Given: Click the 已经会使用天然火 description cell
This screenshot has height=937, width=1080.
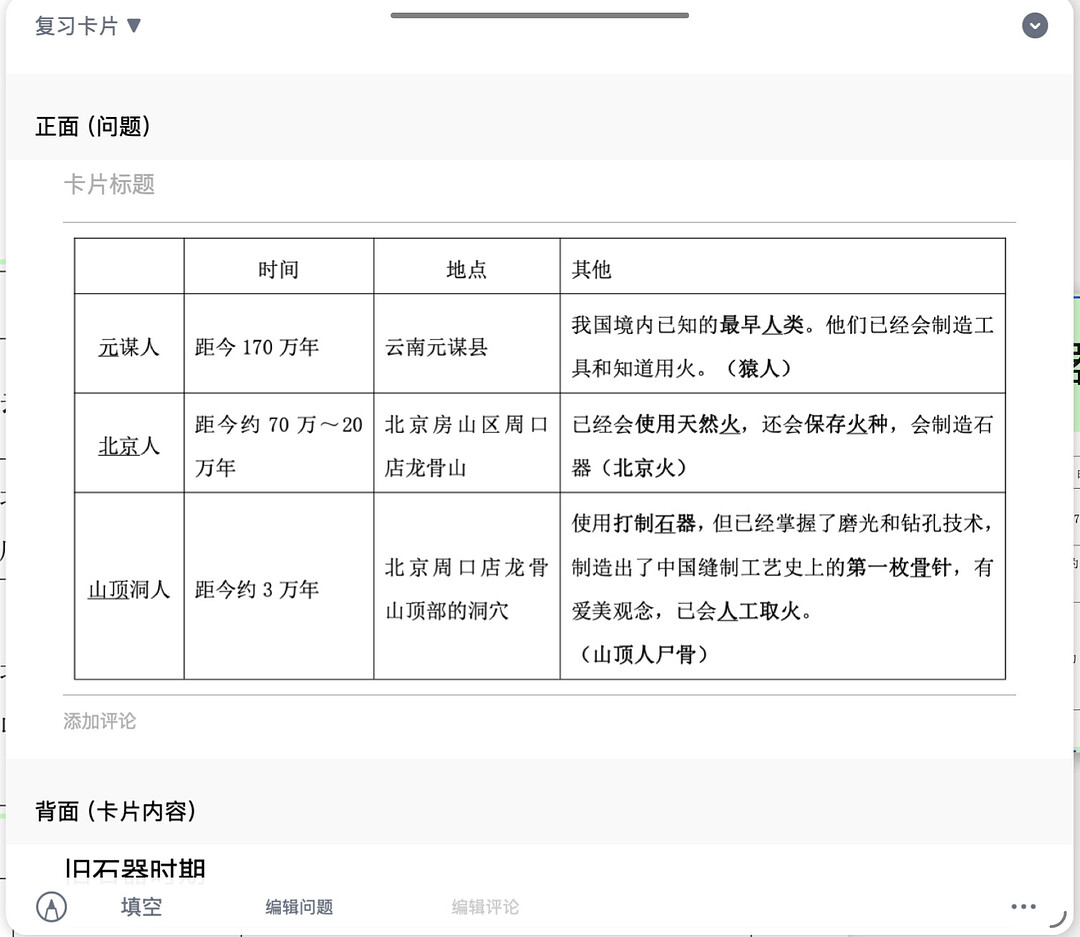Looking at the screenshot, I should point(782,443).
